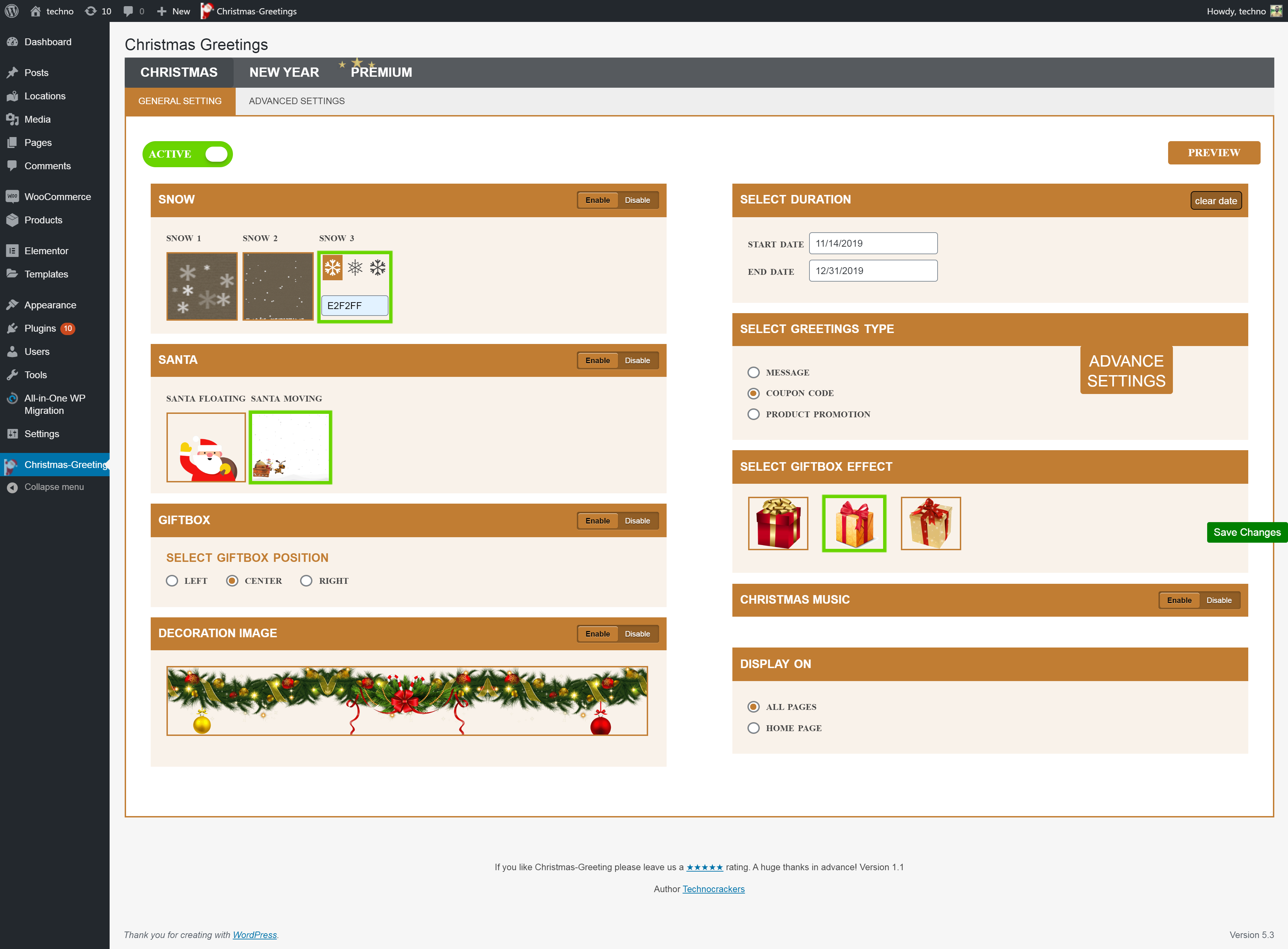Click the green Save Changes button
Viewport: 1288px width, 949px height.
pyautogui.click(x=1247, y=532)
